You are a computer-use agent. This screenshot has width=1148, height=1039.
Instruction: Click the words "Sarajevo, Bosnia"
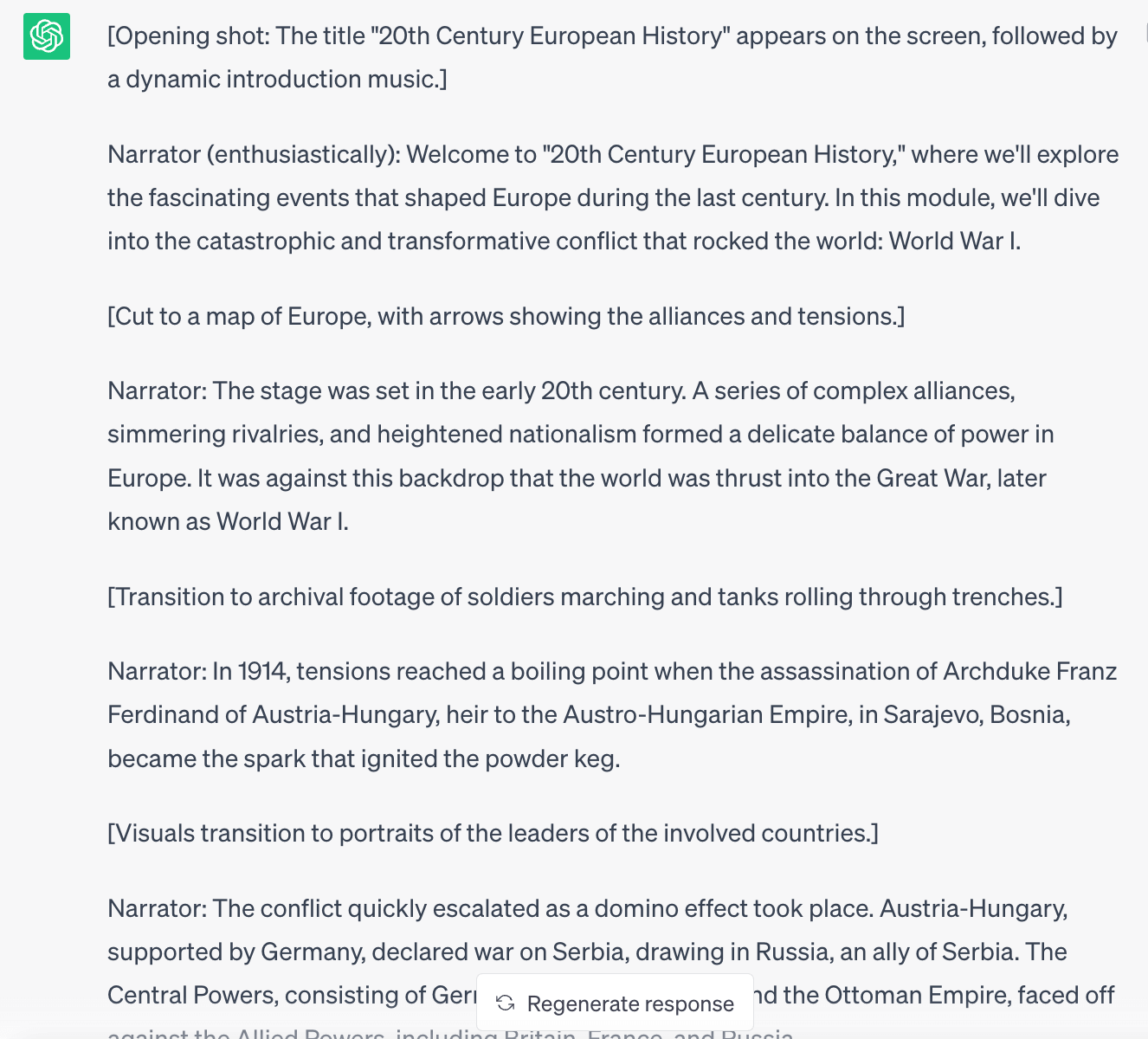(x=976, y=714)
